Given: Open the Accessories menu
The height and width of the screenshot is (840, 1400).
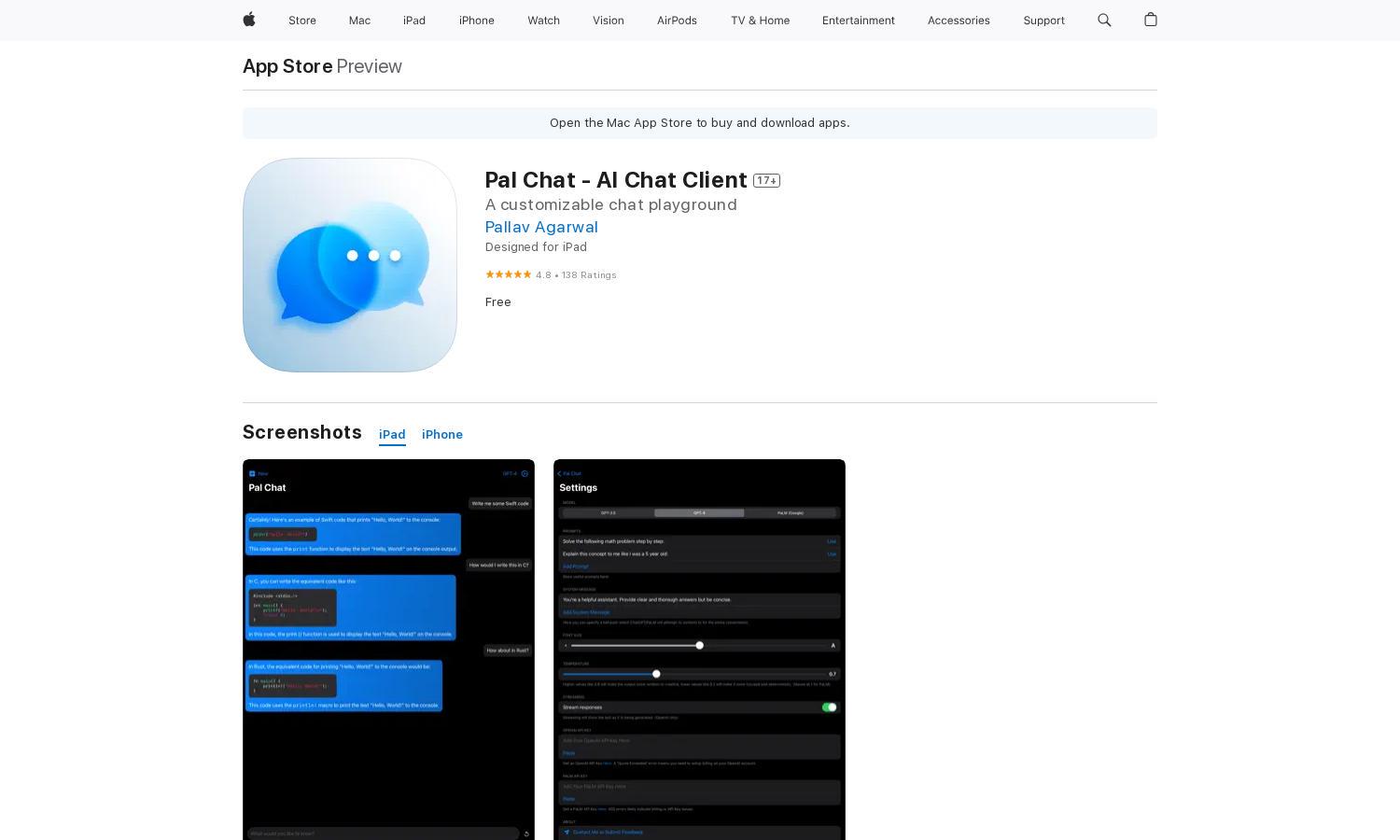Looking at the screenshot, I should coord(959,21).
